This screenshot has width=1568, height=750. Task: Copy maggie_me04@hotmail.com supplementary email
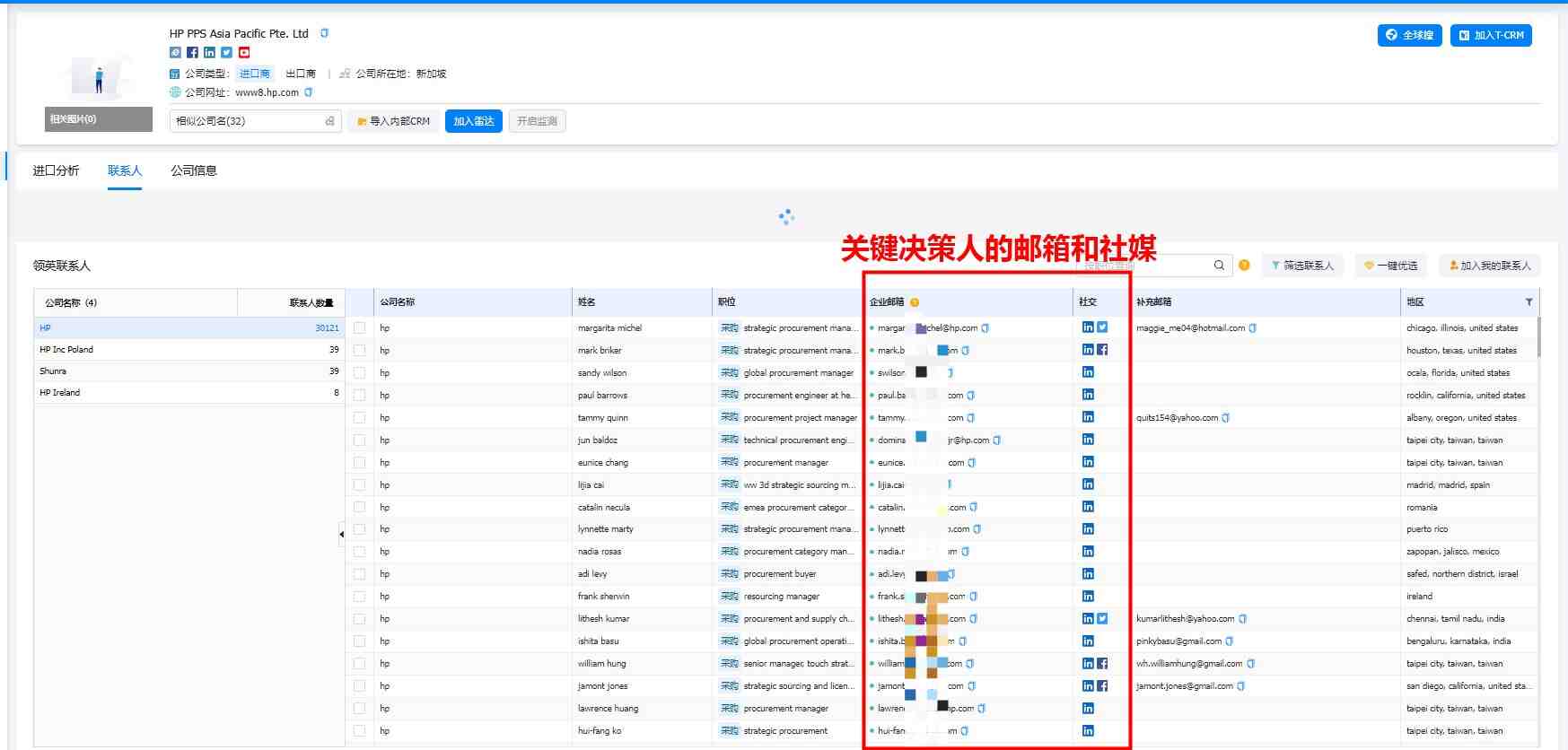coord(1253,328)
